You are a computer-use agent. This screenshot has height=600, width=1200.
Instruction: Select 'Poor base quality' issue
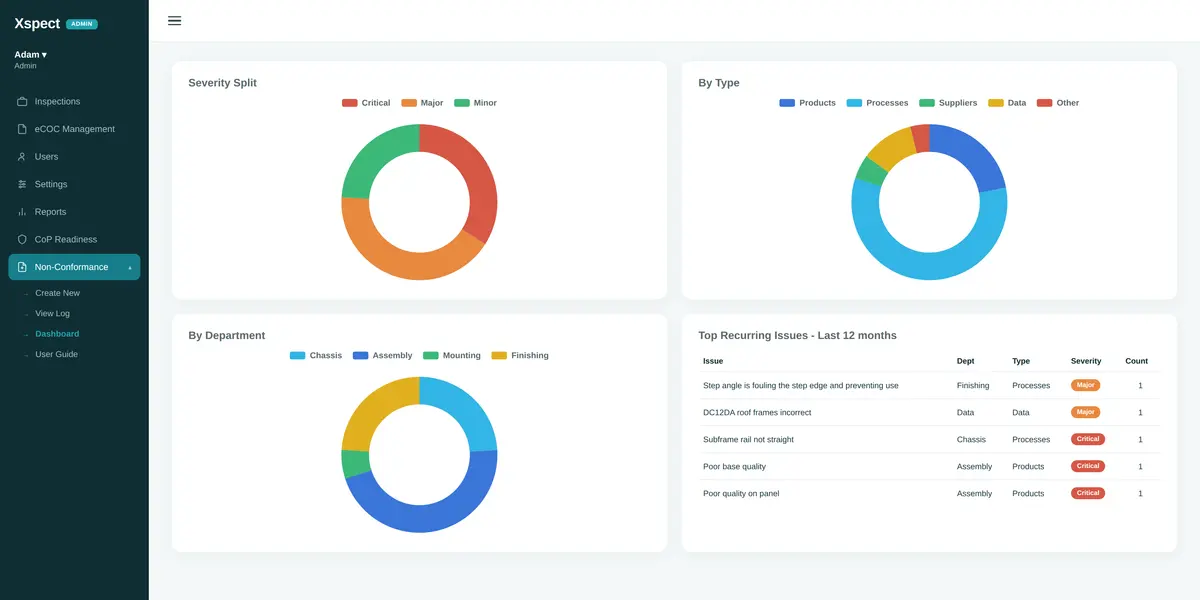pos(734,466)
